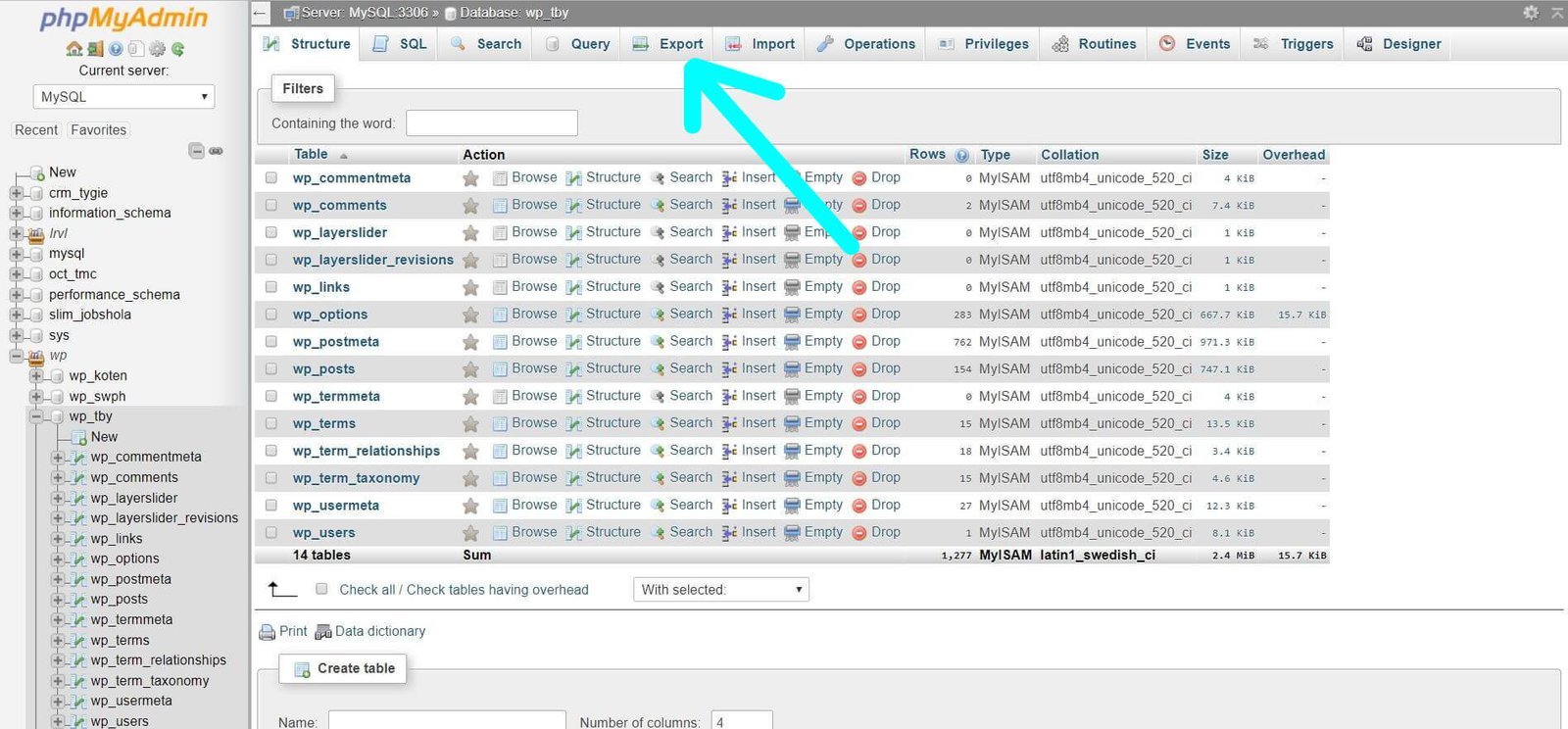Click Database: wp_tby breadcrumb link
Image resolution: width=1568 pixels, height=729 pixels.
[x=514, y=13]
